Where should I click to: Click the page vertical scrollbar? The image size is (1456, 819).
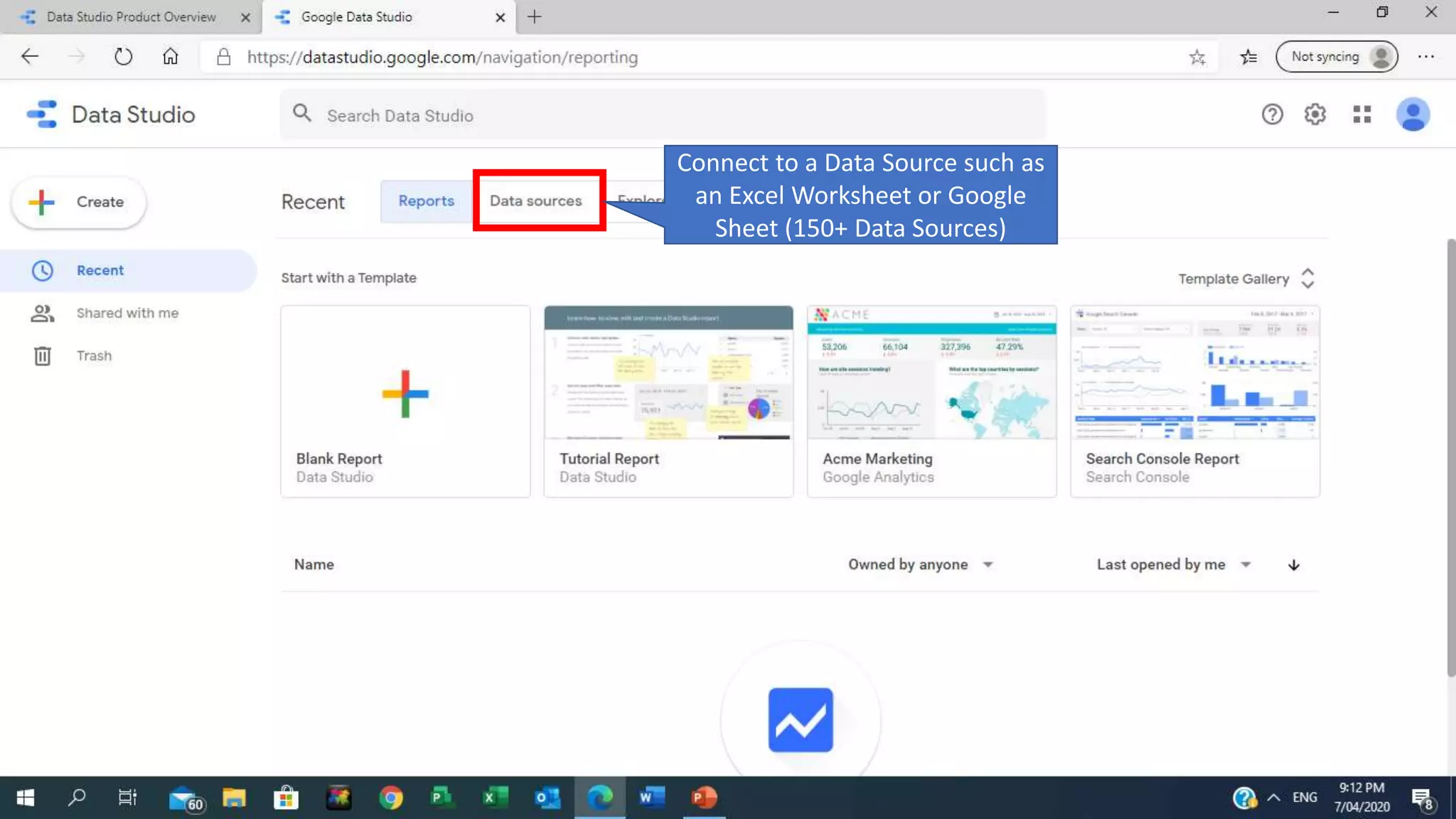(x=1450, y=459)
